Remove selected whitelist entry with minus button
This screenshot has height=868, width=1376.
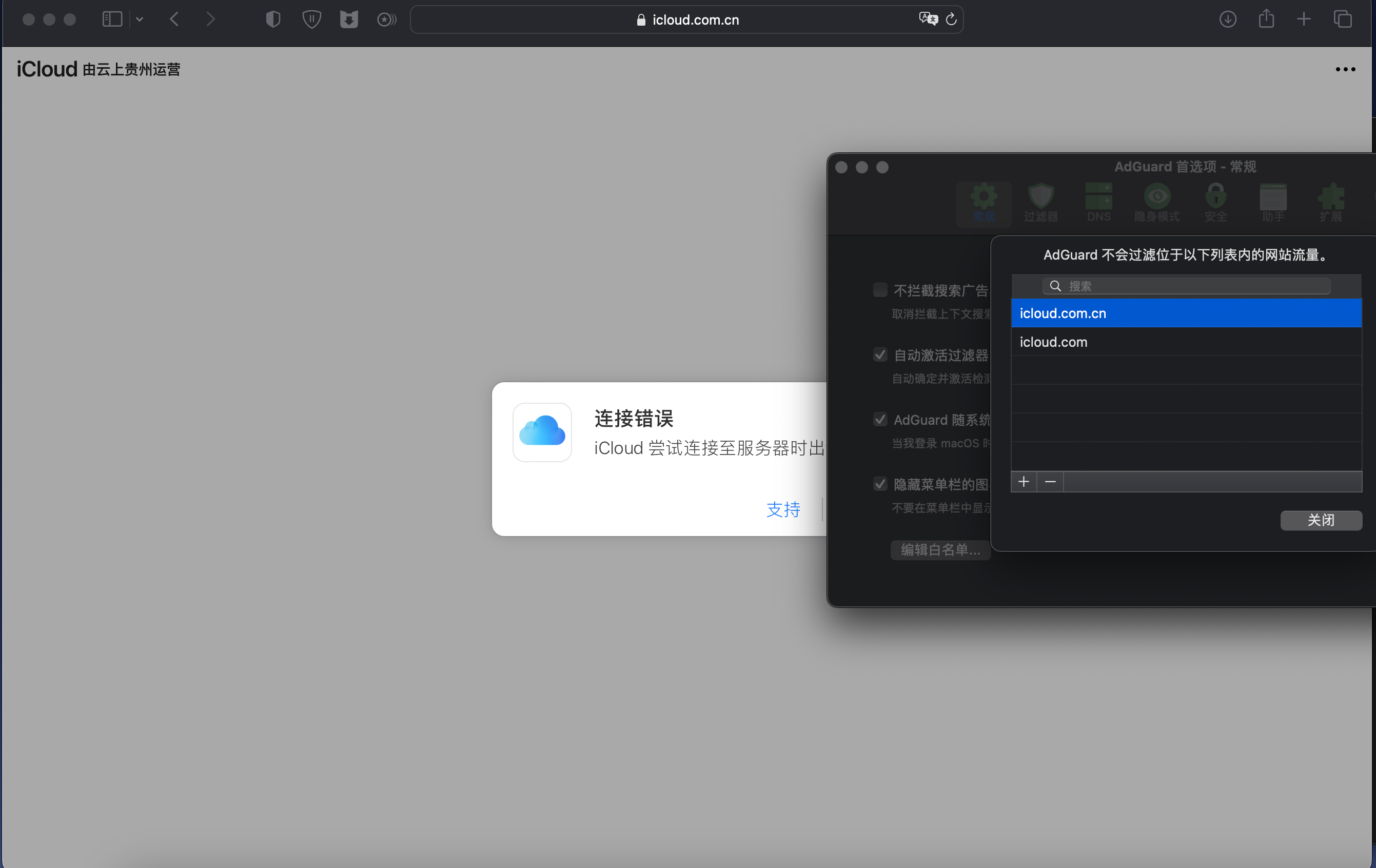(1050, 482)
